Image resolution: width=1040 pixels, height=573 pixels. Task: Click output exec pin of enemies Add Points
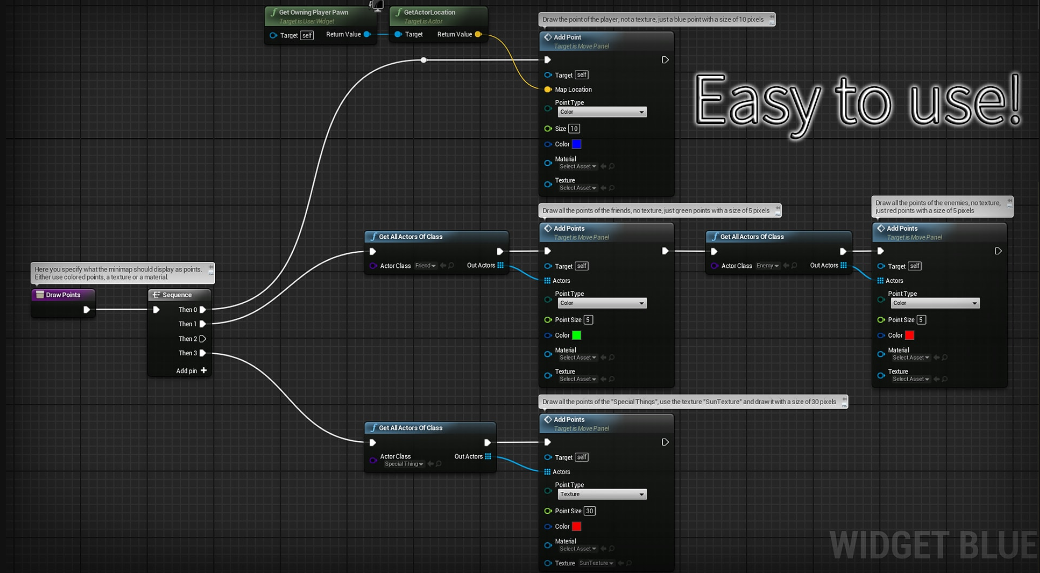(998, 251)
